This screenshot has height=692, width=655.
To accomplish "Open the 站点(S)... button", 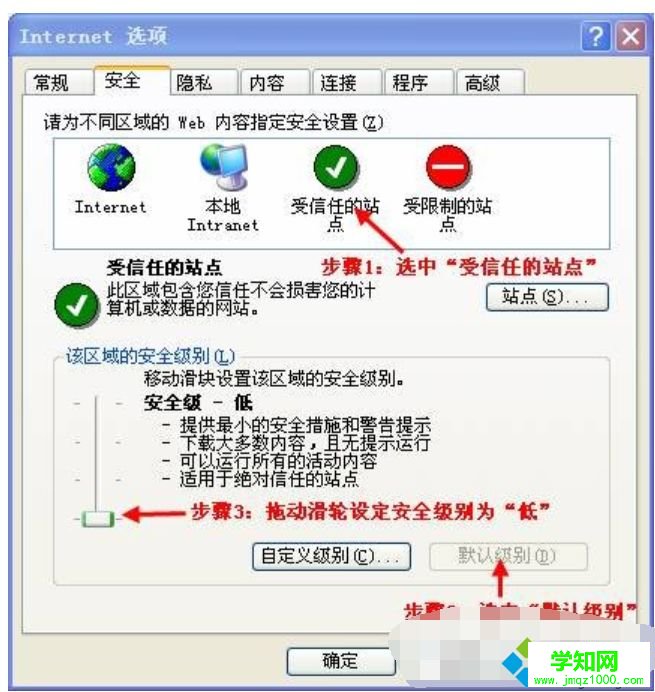I will click(x=547, y=297).
